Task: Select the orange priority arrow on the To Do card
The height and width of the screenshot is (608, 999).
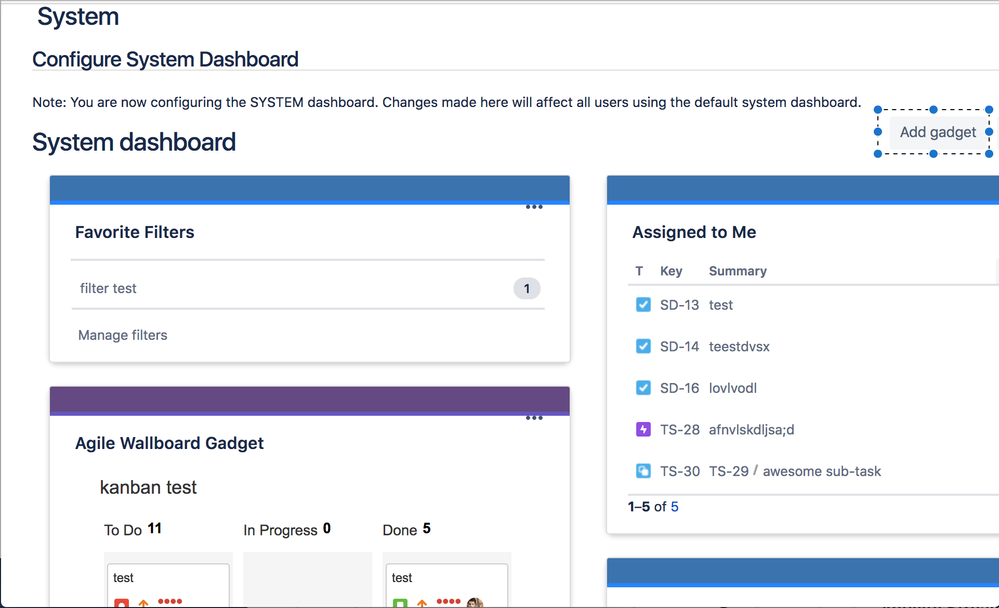Action: coord(143,602)
